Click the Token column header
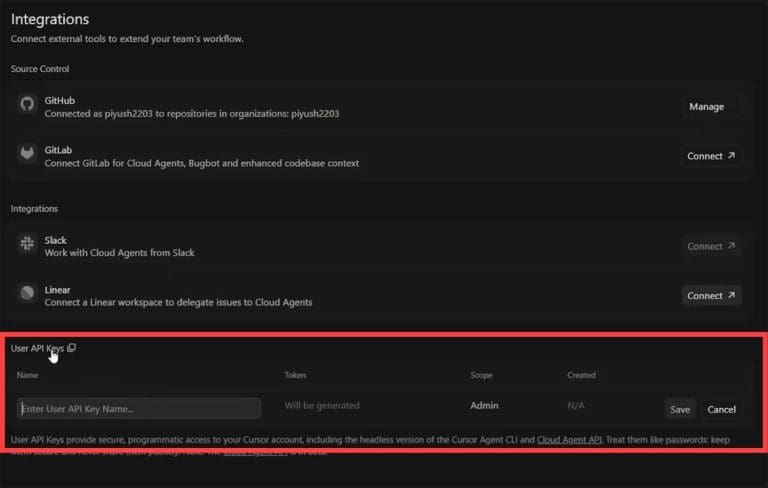Viewport: 768px width, 488px height. [295, 375]
